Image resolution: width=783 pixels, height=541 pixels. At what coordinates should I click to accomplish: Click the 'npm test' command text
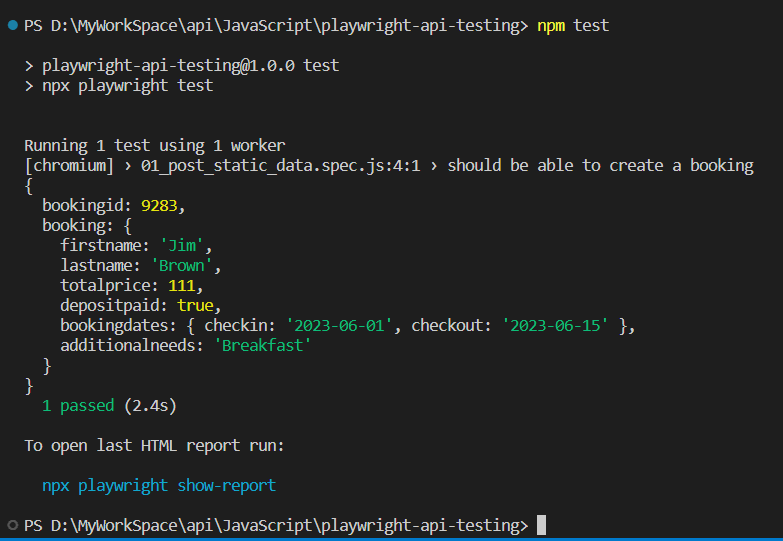point(573,25)
